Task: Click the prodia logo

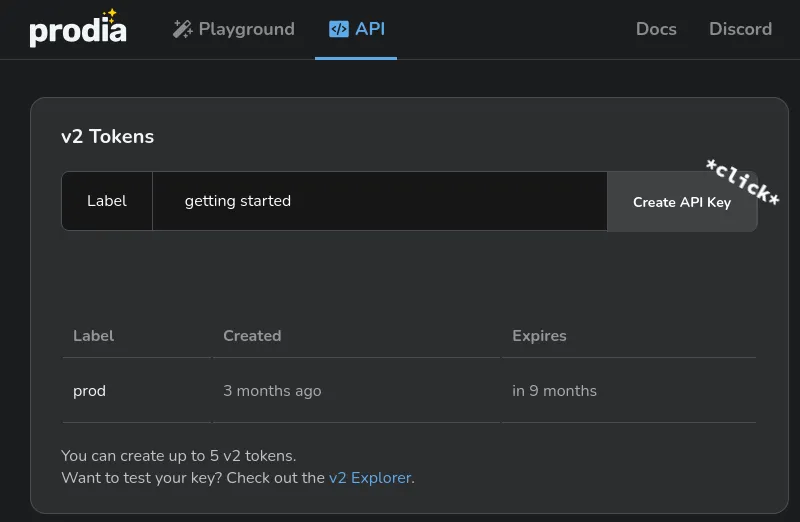Action: coord(77,31)
